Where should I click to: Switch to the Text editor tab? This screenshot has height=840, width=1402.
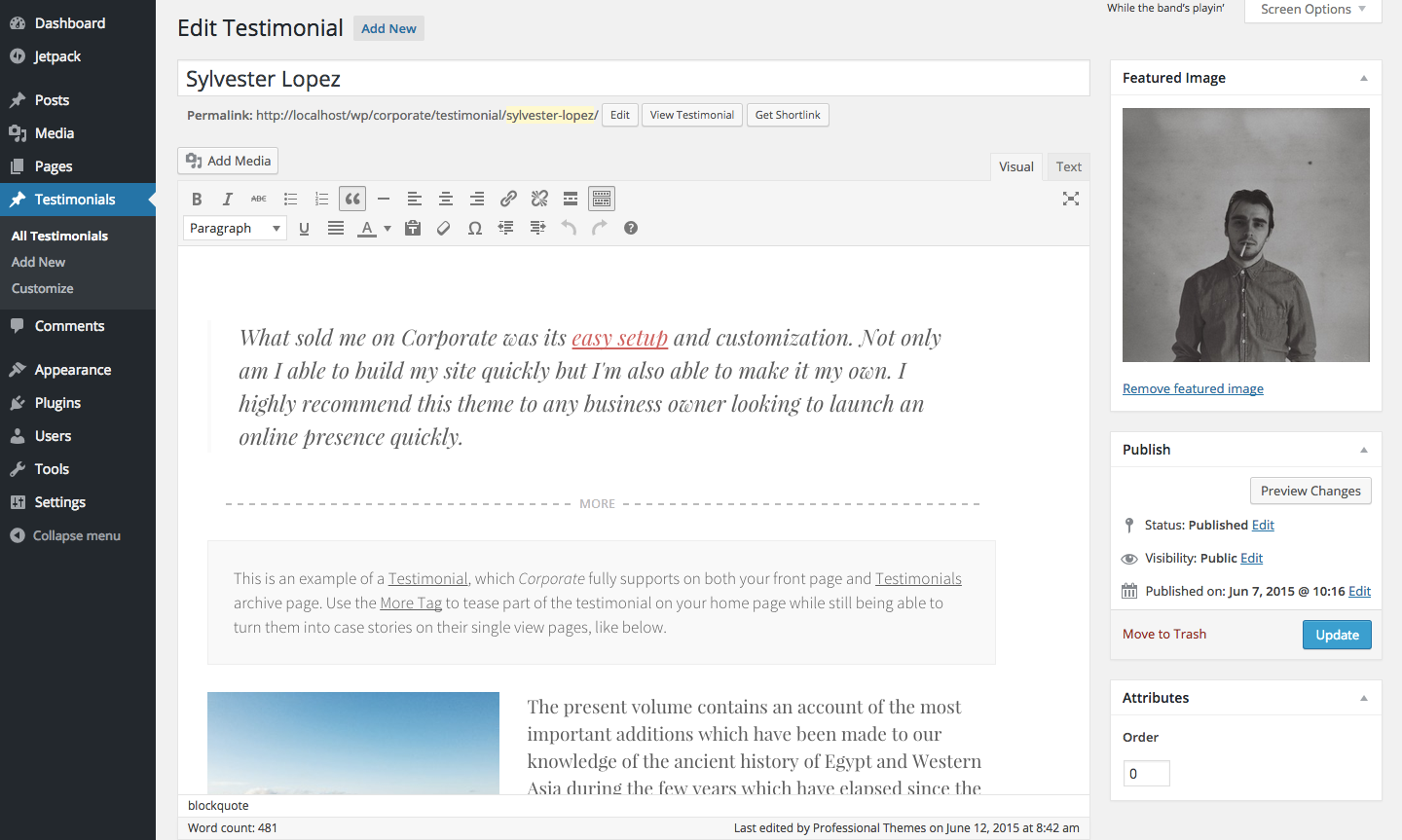(1068, 166)
